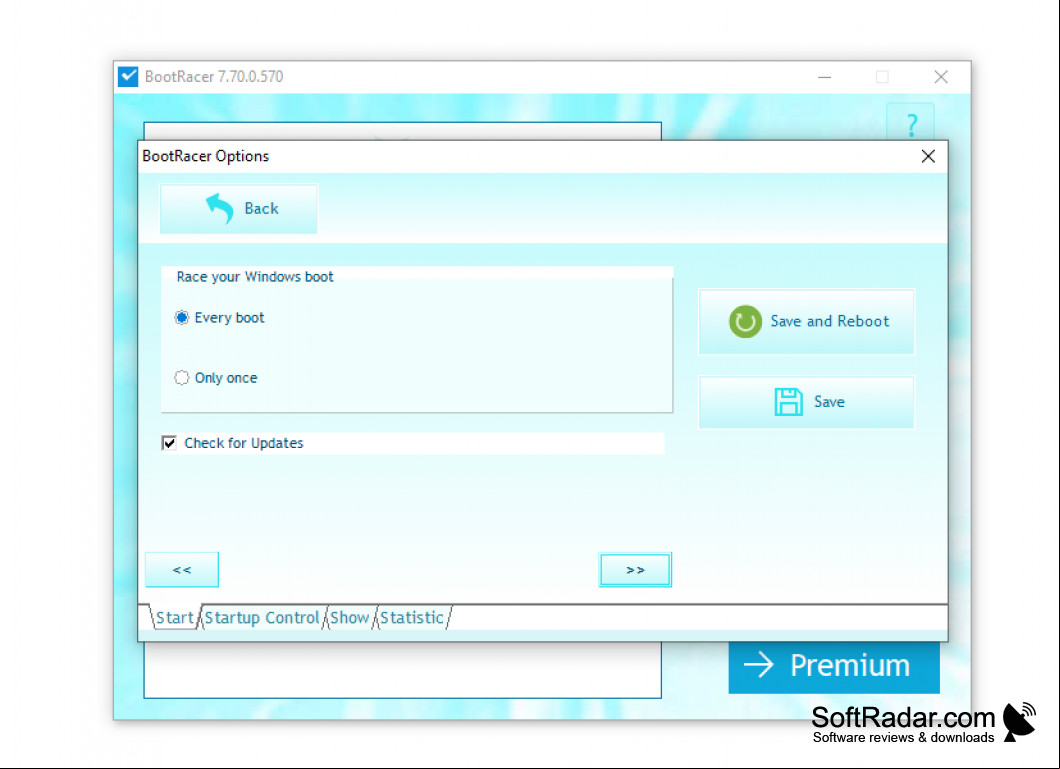Go to next page with >> button
Viewport: 1060px width, 769px height.
pos(635,570)
